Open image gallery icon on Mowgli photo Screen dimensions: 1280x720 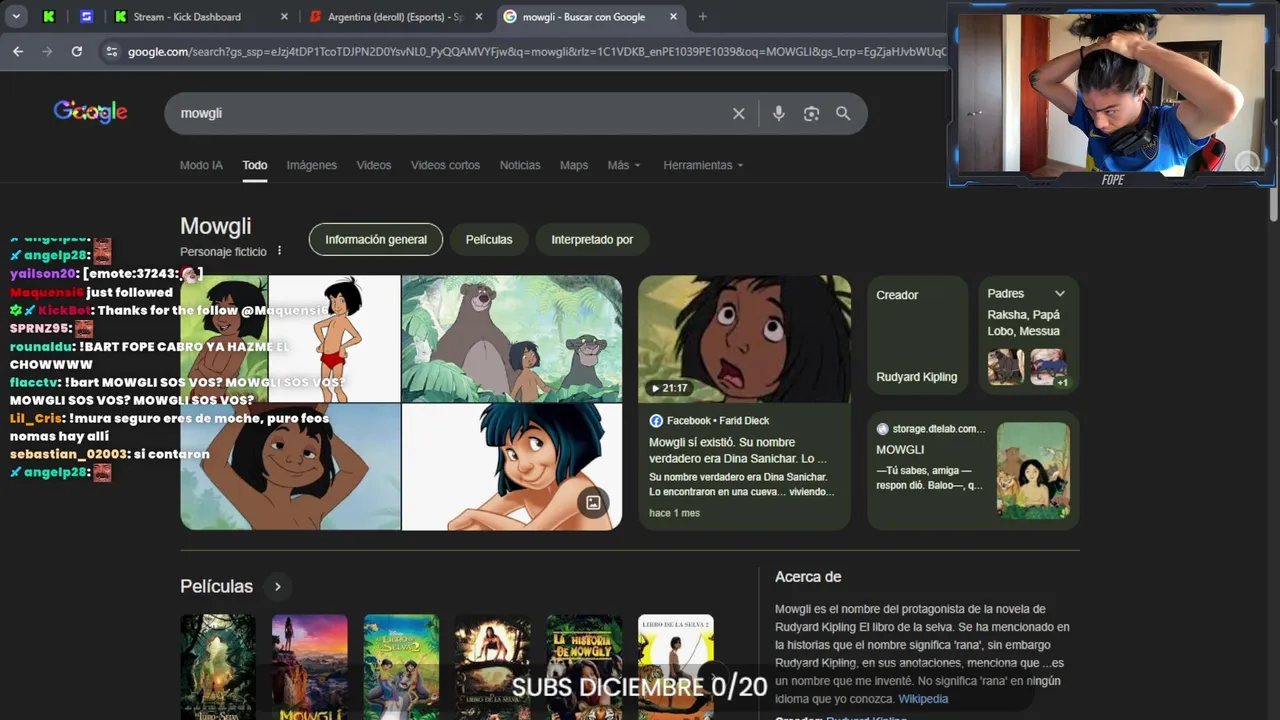click(x=593, y=503)
